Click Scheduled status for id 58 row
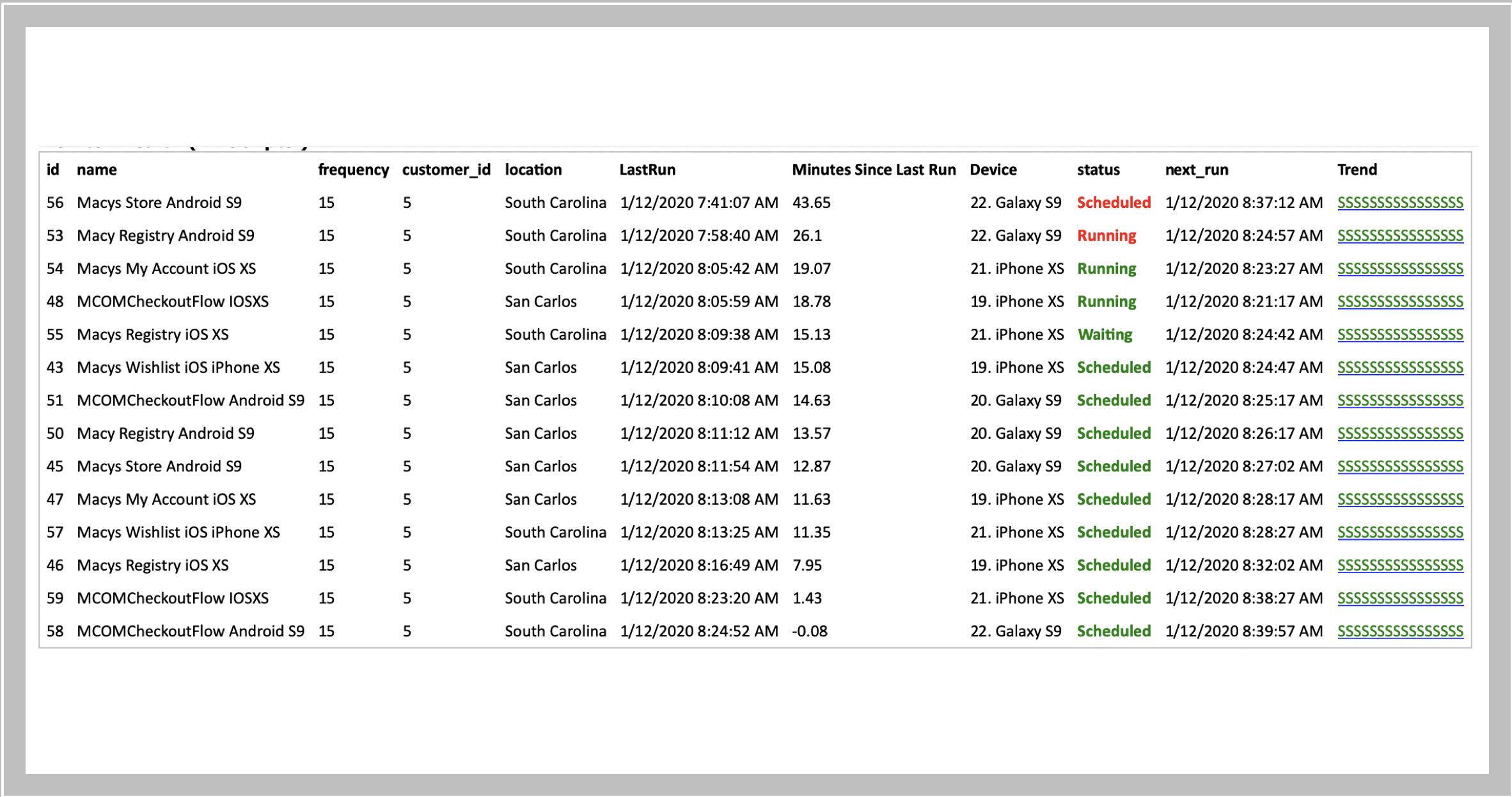The image size is (1512, 797). click(1114, 631)
